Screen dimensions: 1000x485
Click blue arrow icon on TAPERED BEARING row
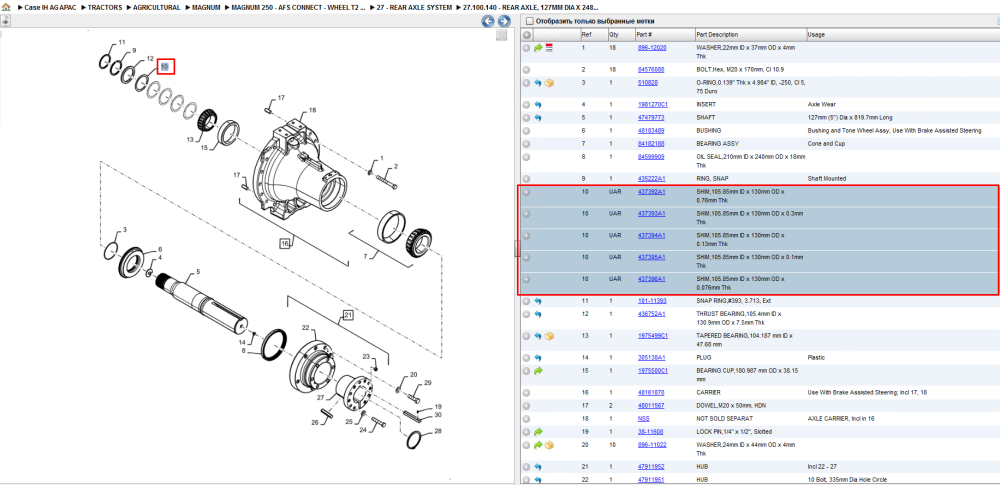coord(538,336)
